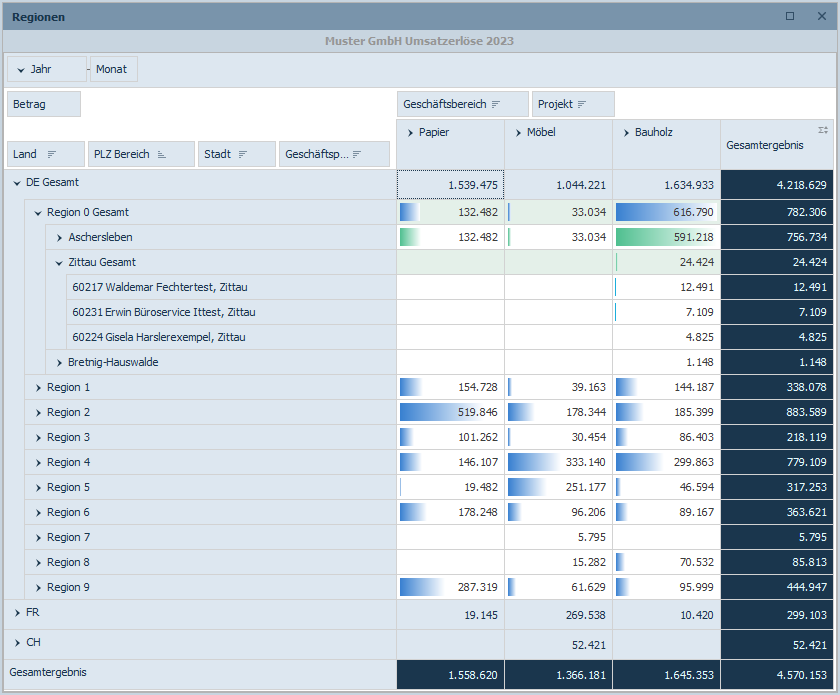Select the Region 2 Papier cell 519.846

click(x=450, y=413)
